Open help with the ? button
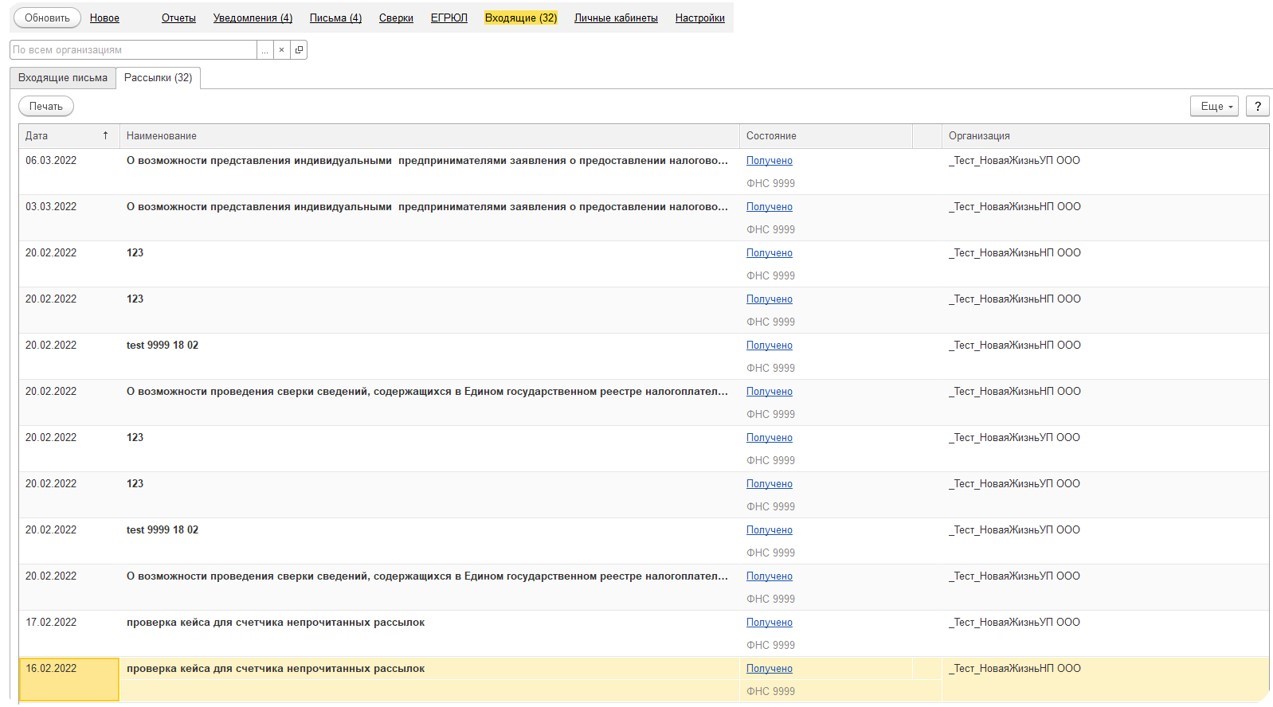 1257,106
